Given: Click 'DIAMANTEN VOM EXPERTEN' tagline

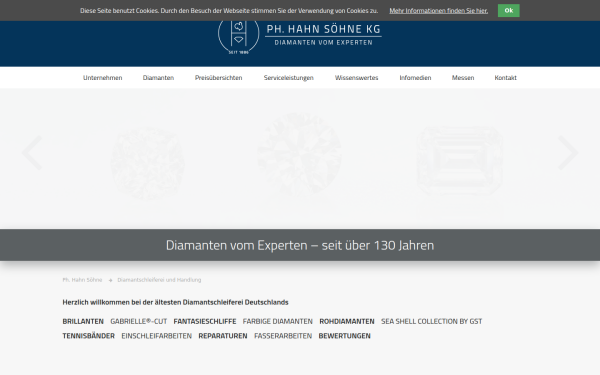Looking at the screenshot, I should coord(323,42).
